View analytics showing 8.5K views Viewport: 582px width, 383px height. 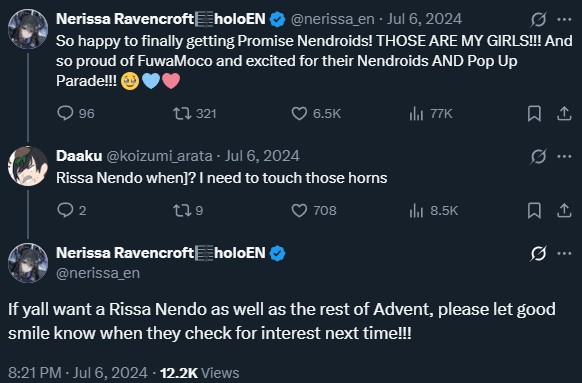(x=434, y=210)
